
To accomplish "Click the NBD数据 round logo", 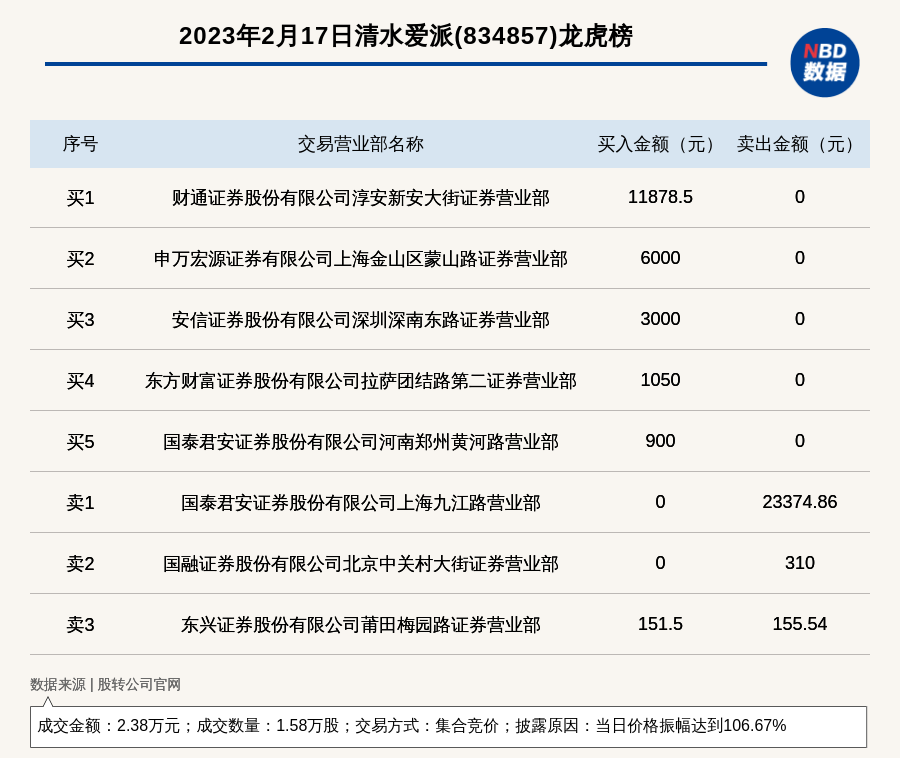I will pos(825,63).
